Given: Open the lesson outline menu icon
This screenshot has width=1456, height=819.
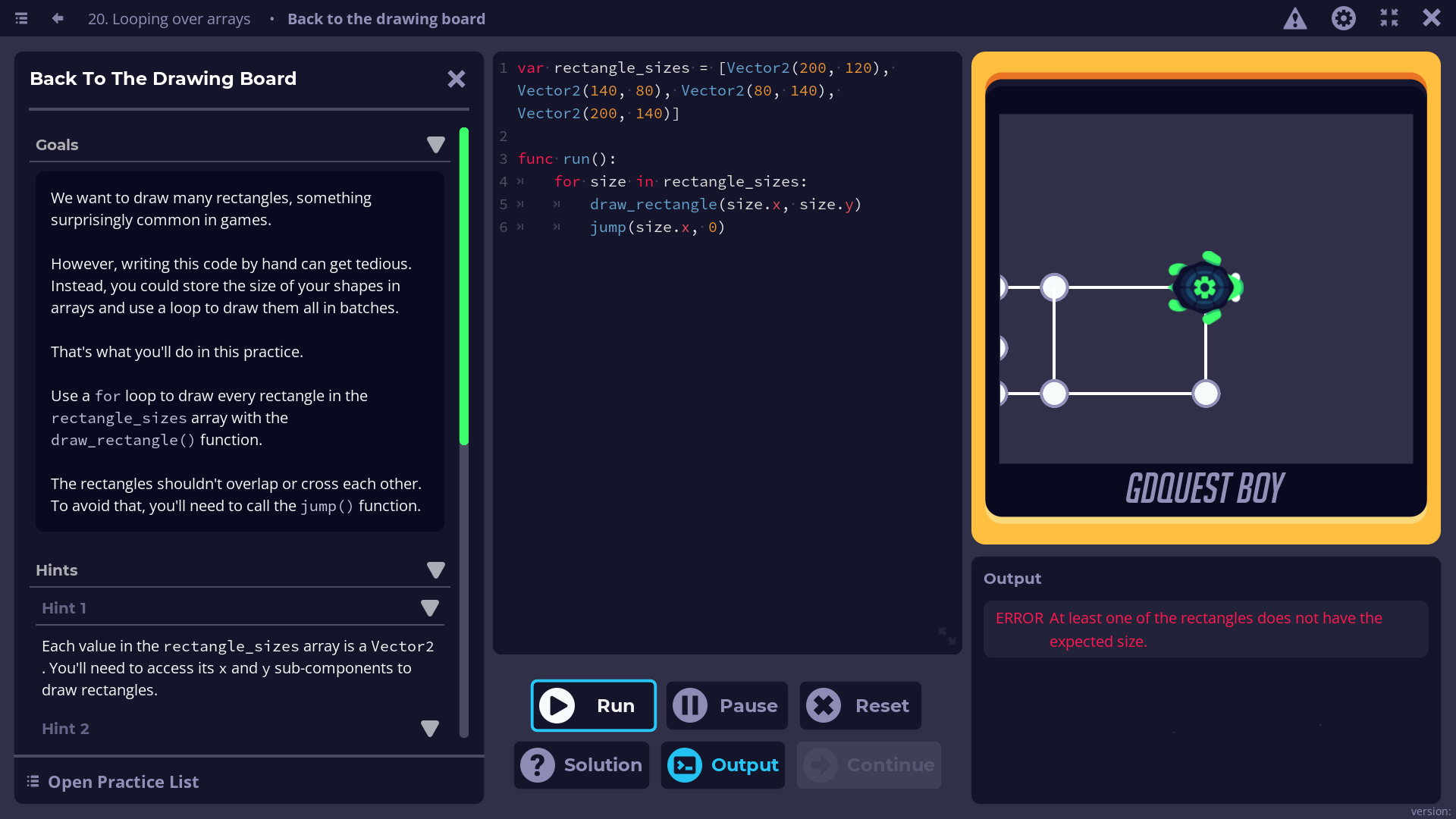Looking at the screenshot, I should pyautogui.click(x=21, y=18).
